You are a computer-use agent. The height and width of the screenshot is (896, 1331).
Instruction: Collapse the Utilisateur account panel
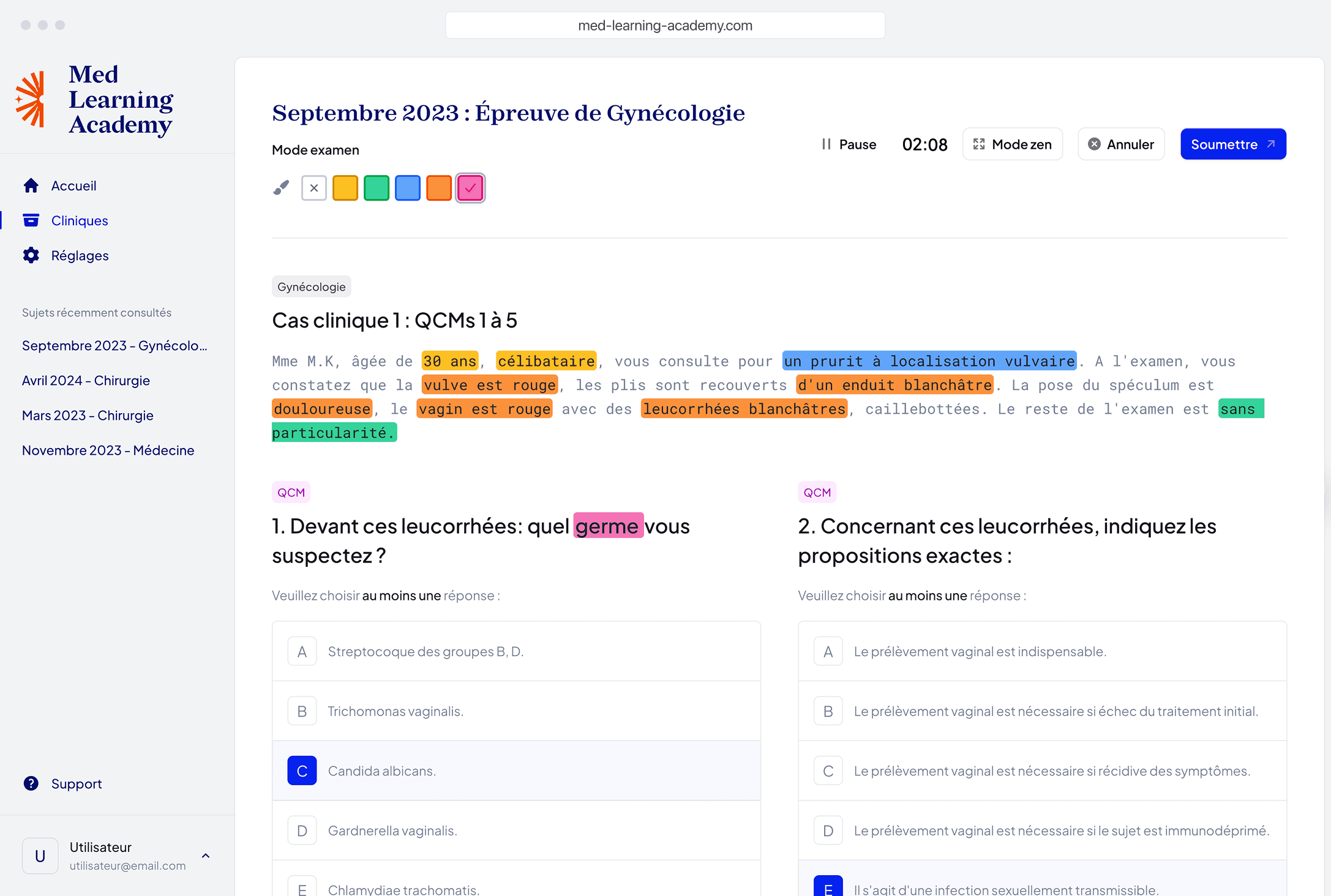click(x=206, y=856)
